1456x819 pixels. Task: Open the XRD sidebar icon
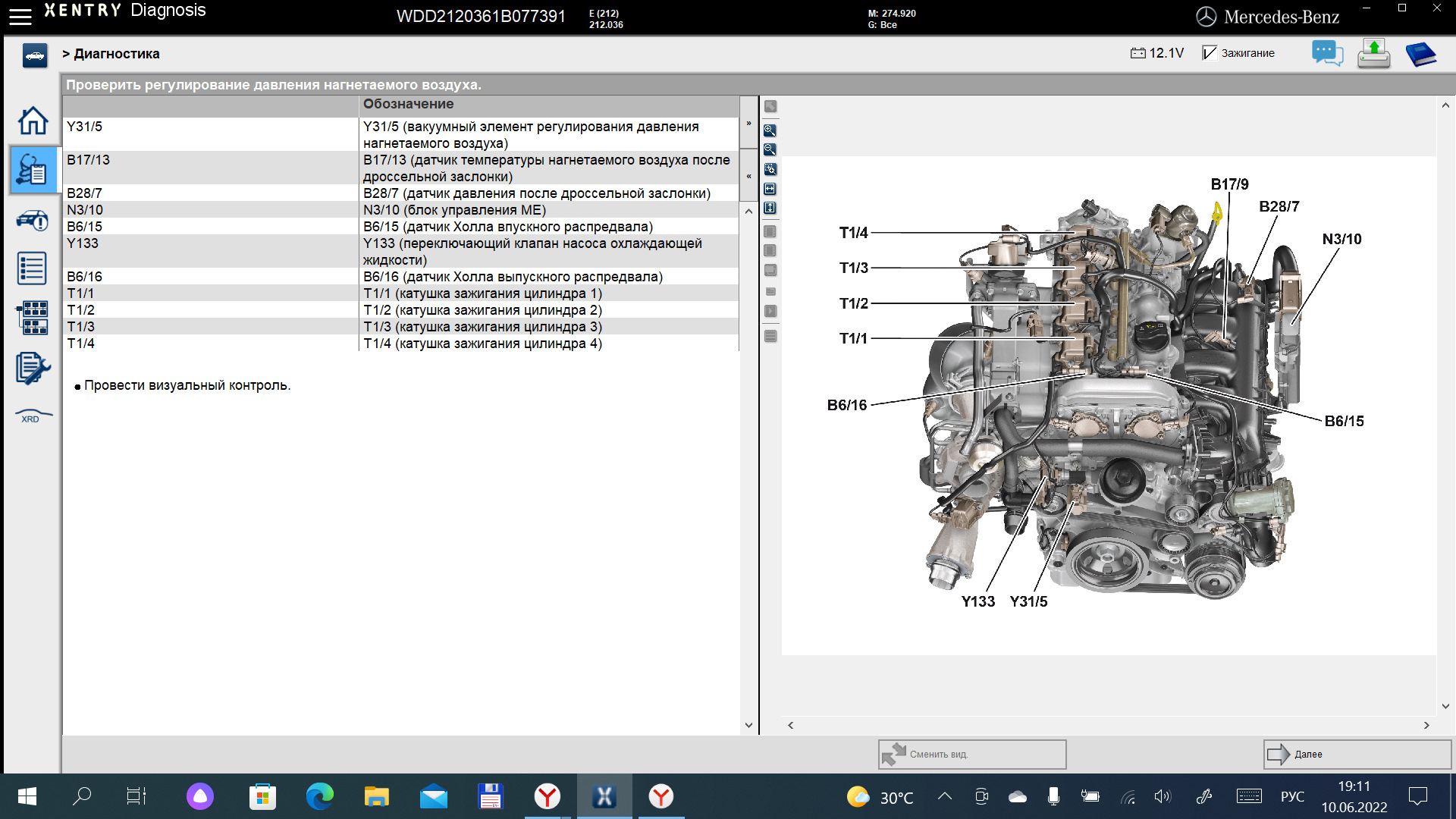(33, 416)
